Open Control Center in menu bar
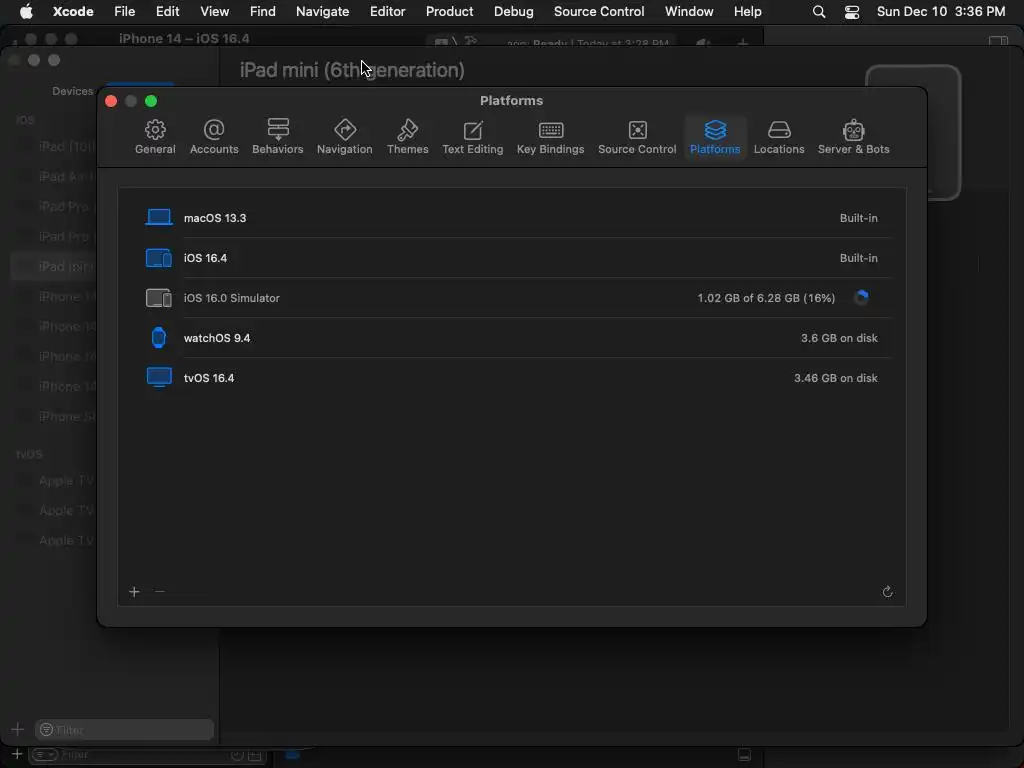Screen dimensions: 1024x768 pyautogui.click(x=852, y=12)
